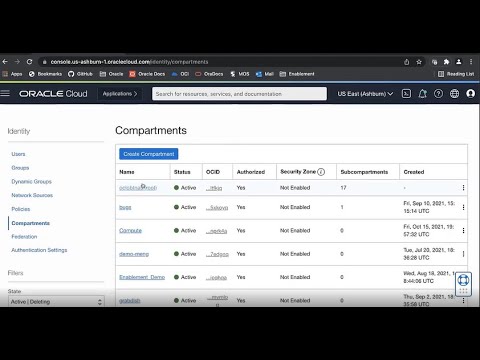Viewport: 480px width, 360px height.
Task: Open the Bookmarks bookmark folder
Action: click(x=45, y=74)
